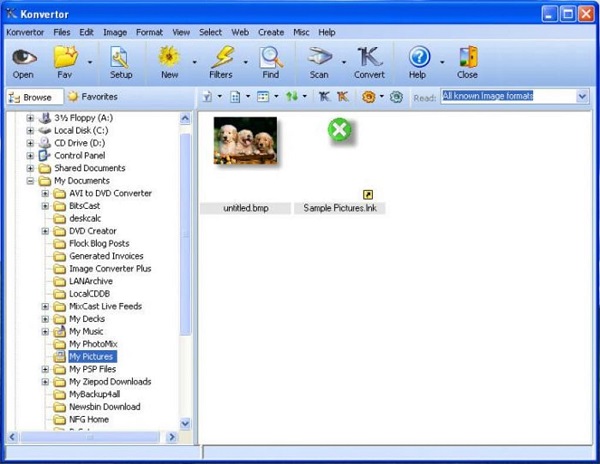
Task: Collapse the My Documents tree node
Action: [x=30, y=181]
